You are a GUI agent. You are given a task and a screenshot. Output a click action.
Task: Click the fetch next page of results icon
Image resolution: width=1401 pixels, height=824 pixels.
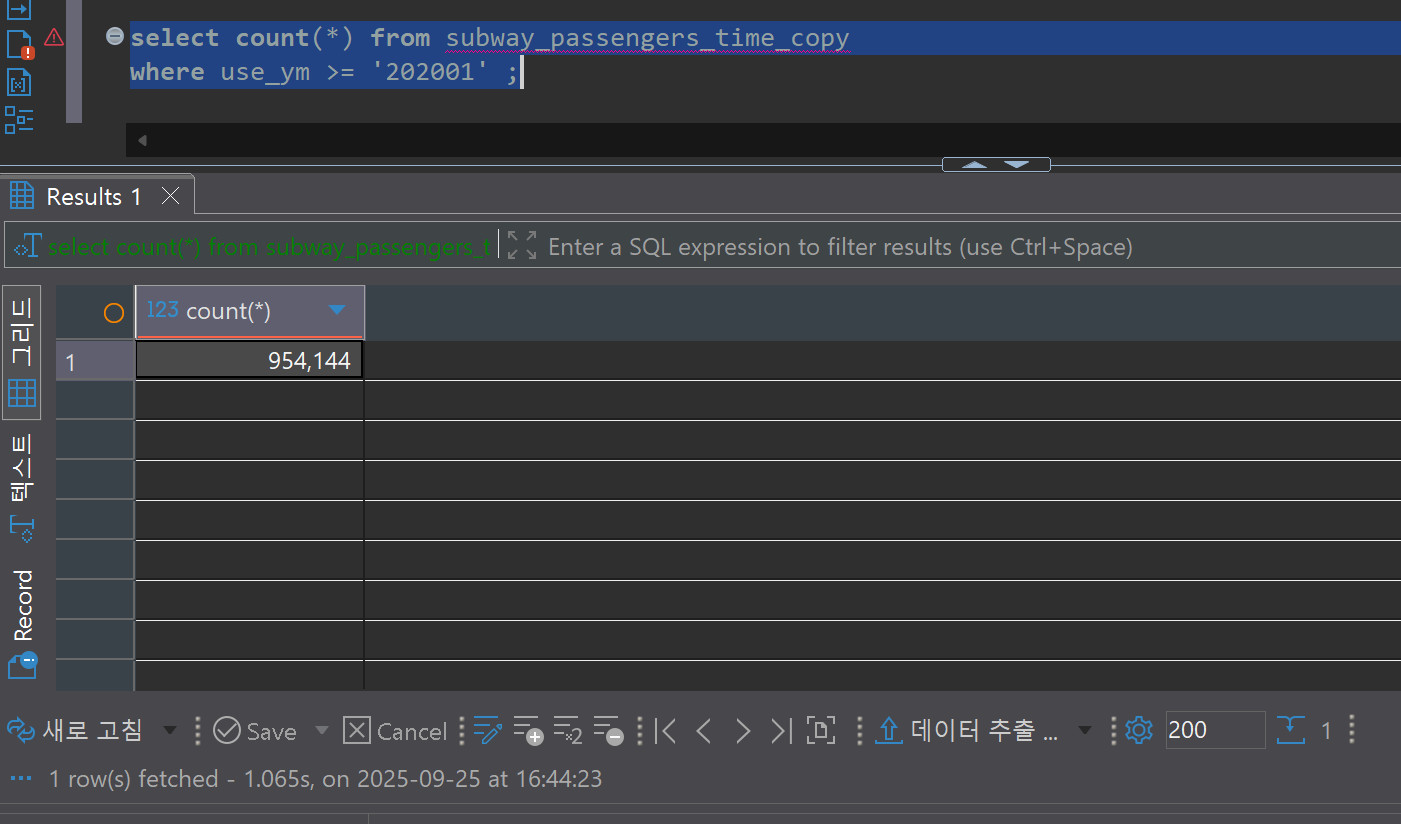pos(821,731)
